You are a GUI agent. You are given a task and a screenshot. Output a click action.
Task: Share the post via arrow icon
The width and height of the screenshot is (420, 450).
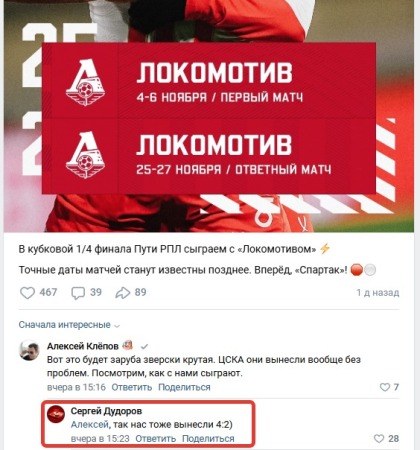click(x=123, y=293)
